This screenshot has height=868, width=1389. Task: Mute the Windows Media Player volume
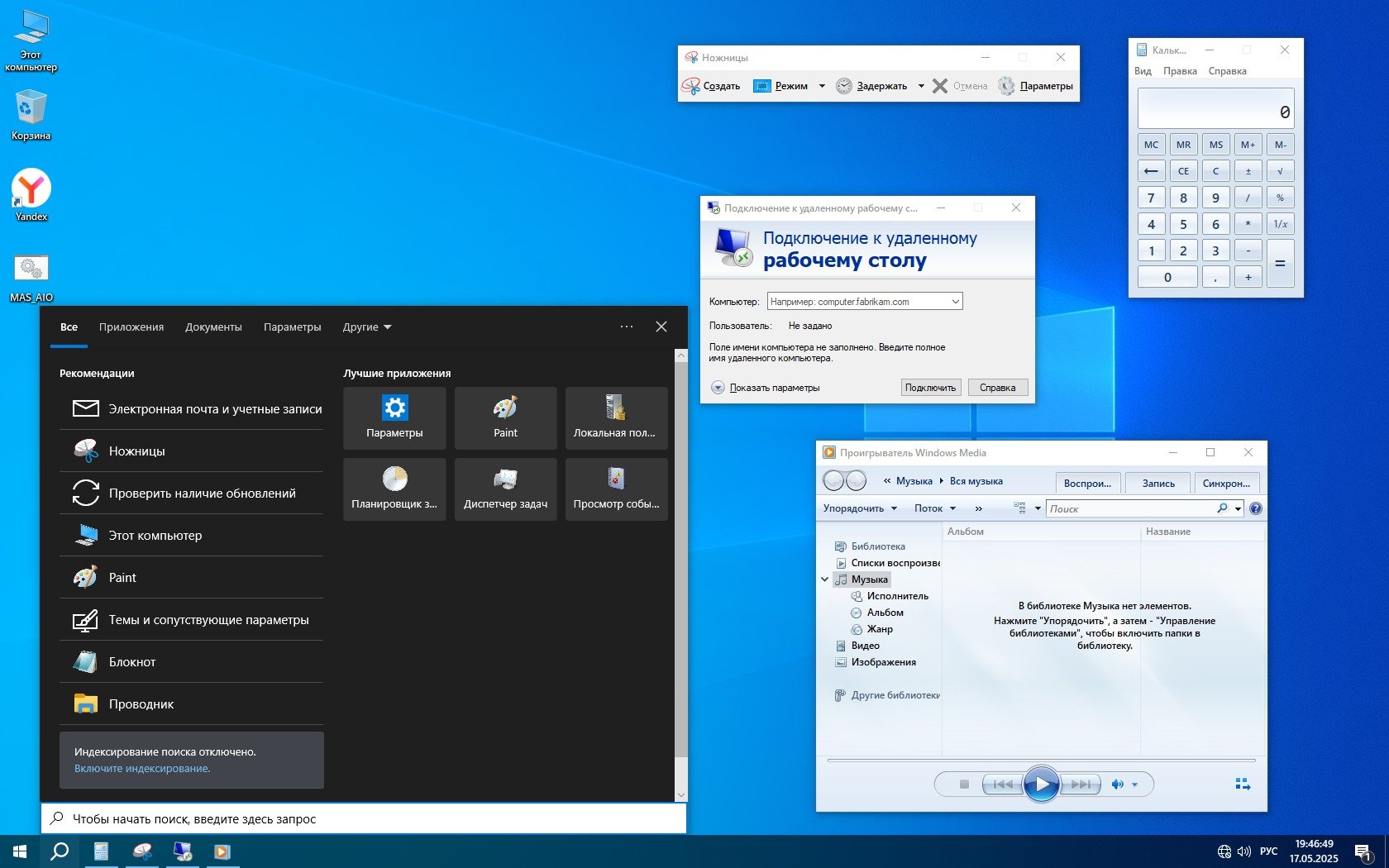coord(1117,785)
